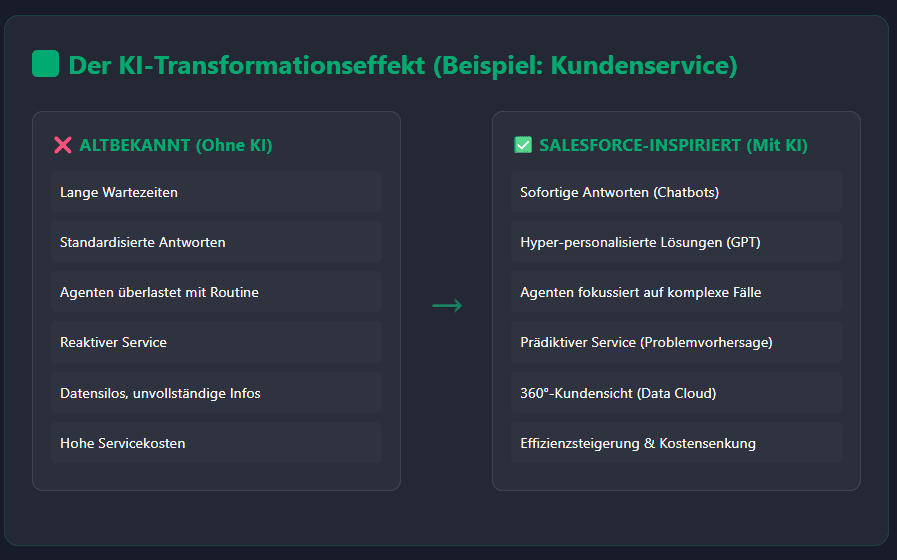This screenshot has width=897, height=560.
Task: Click the 'SALESFORCE-INSPIRIERT (Mit KI)' heading
Action: coord(673,145)
